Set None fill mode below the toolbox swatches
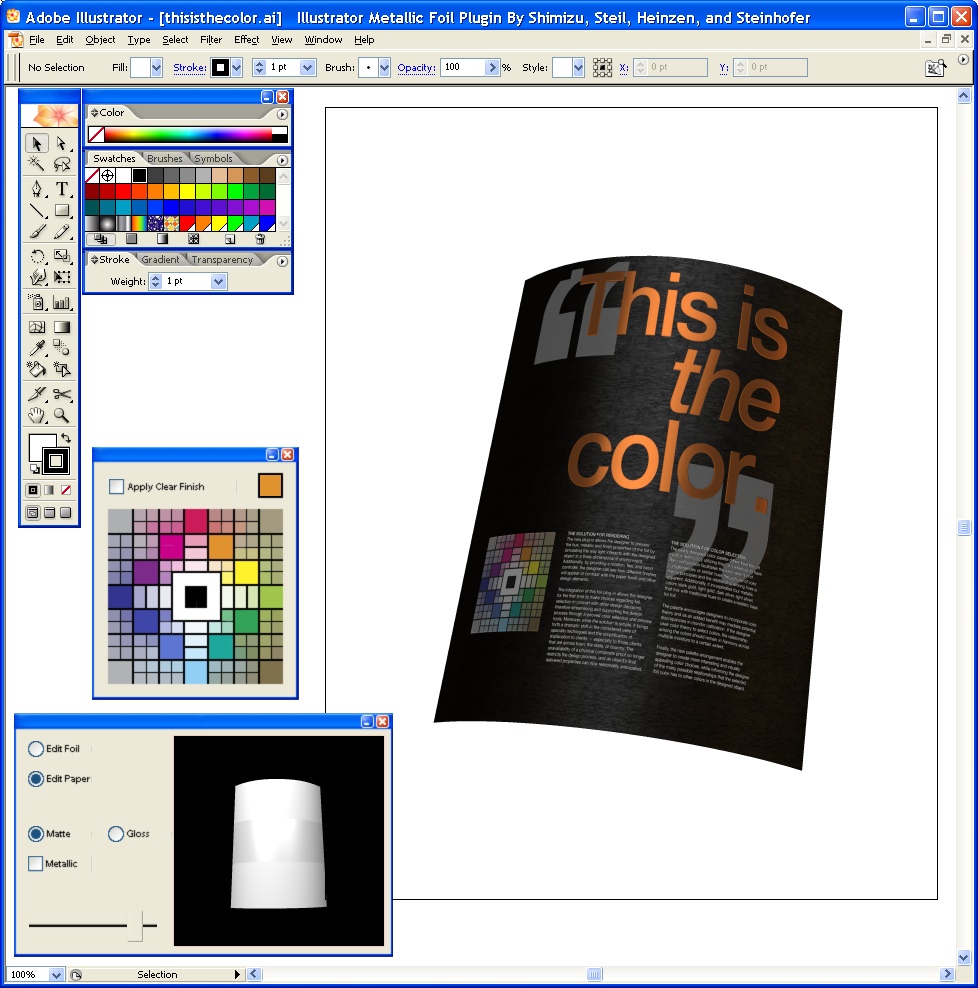978x988 pixels. click(66, 490)
